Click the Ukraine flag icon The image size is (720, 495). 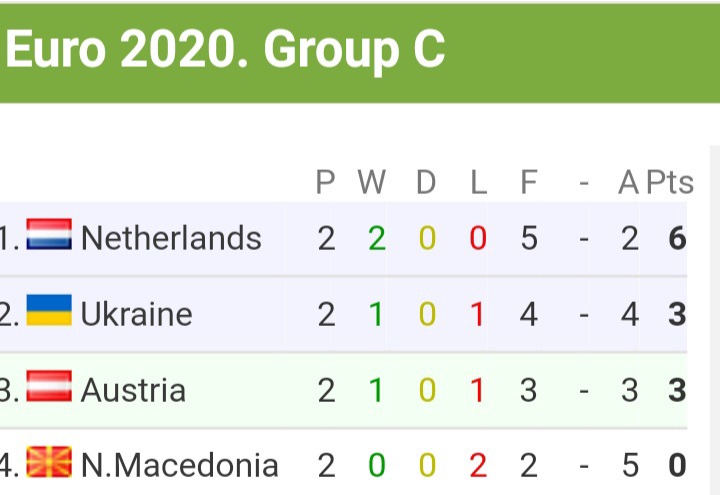click(x=49, y=312)
